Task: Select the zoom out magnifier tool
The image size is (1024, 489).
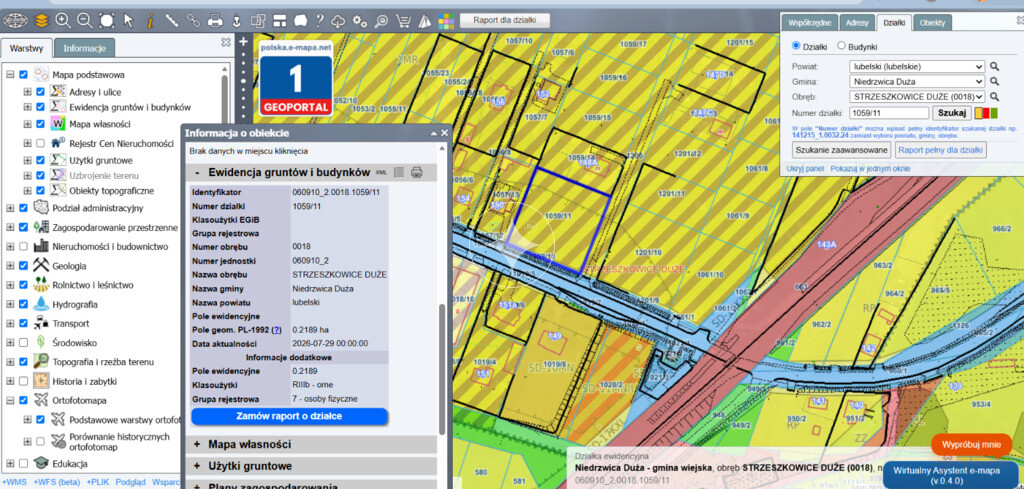Action: [85, 21]
